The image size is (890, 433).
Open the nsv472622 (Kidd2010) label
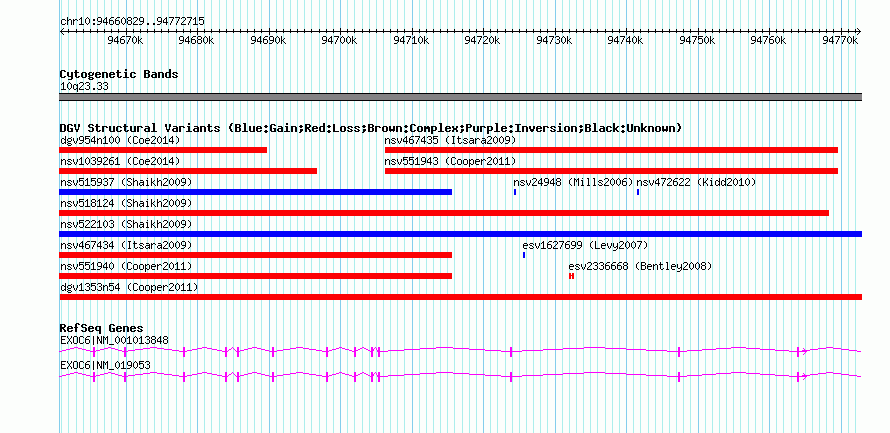[696, 182]
